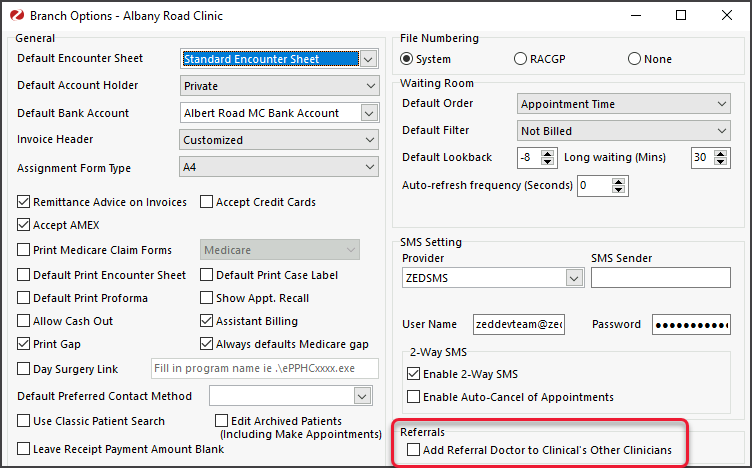The height and width of the screenshot is (468, 752).
Task: Expand the Default Bank Account dropdown
Action: [369, 113]
